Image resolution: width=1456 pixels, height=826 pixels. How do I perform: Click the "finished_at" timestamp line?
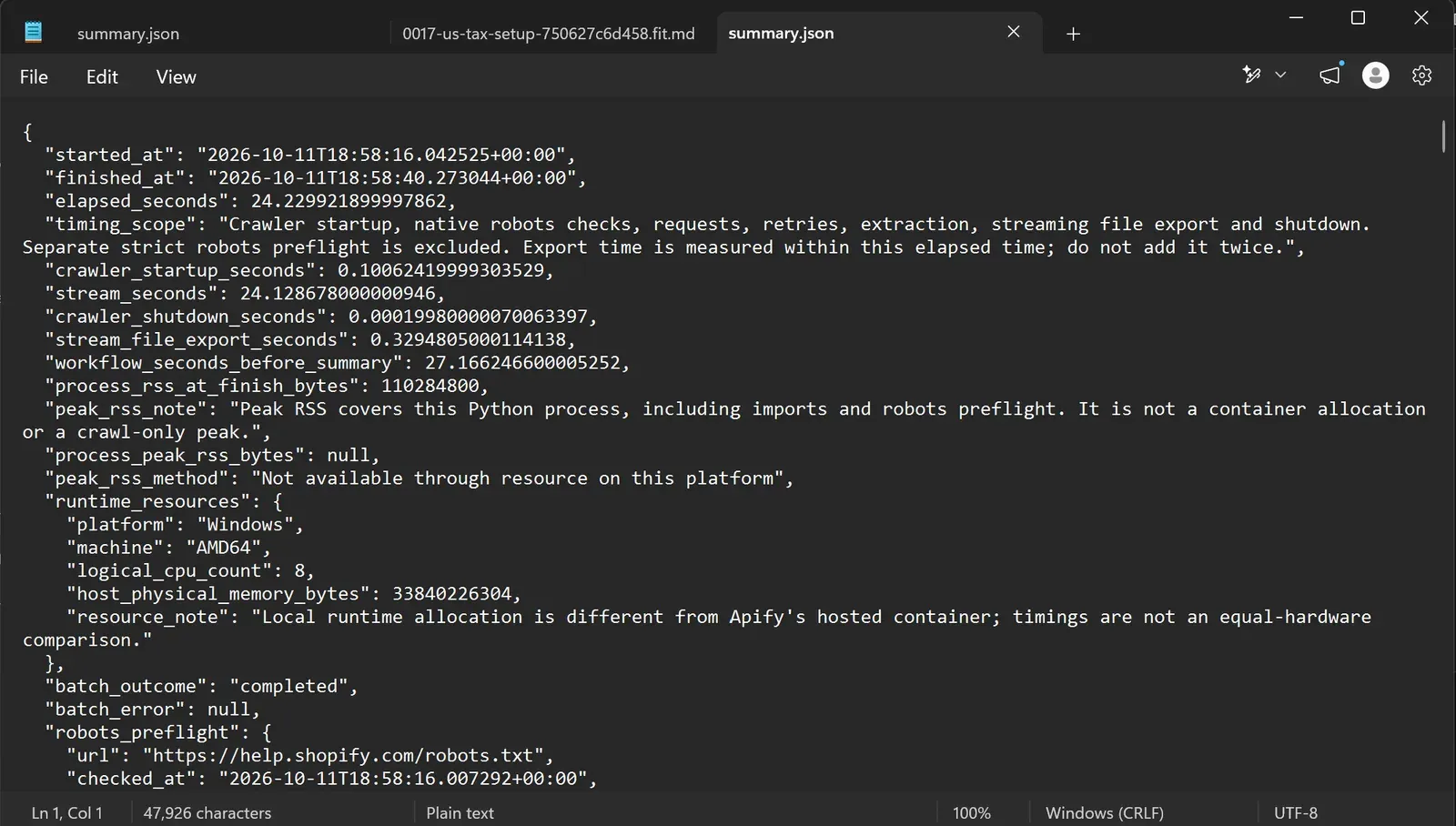[x=316, y=178]
